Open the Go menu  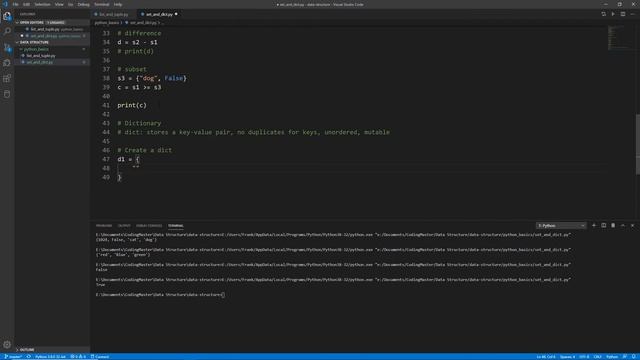click(x=71, y=4)
